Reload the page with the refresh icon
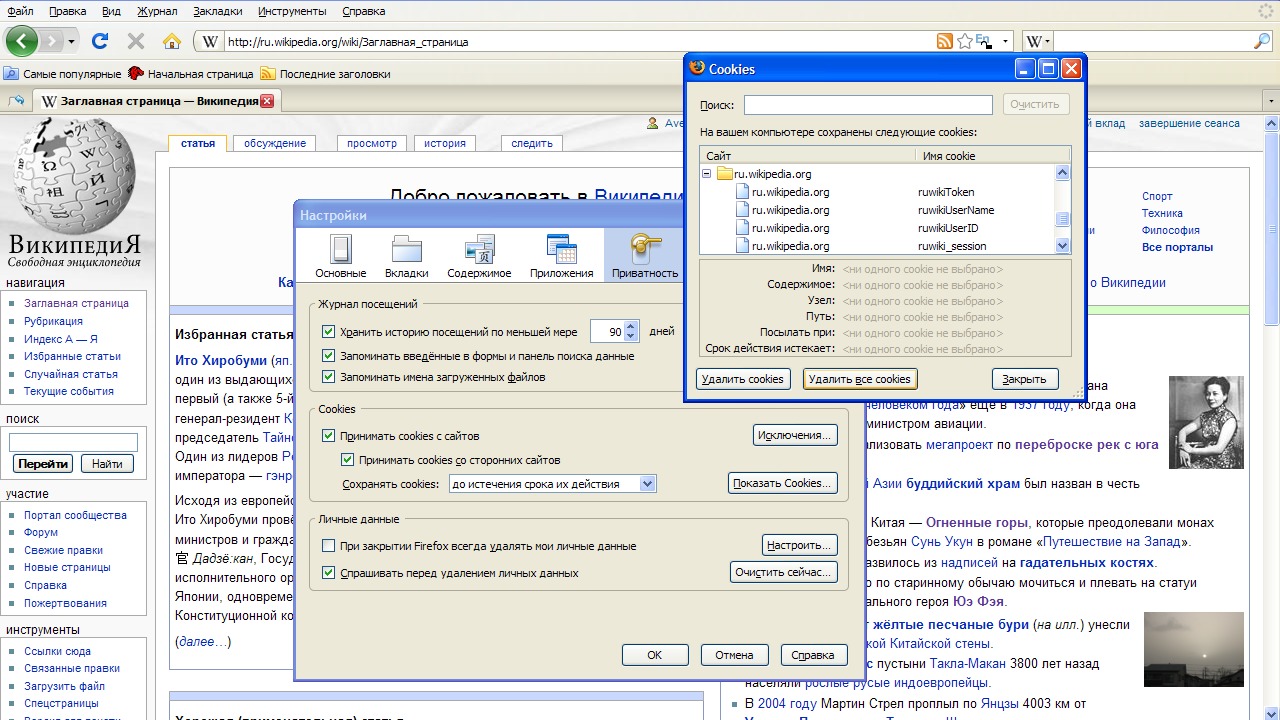The height and width of the screenshot is (720, 1280). coord(99,41)
